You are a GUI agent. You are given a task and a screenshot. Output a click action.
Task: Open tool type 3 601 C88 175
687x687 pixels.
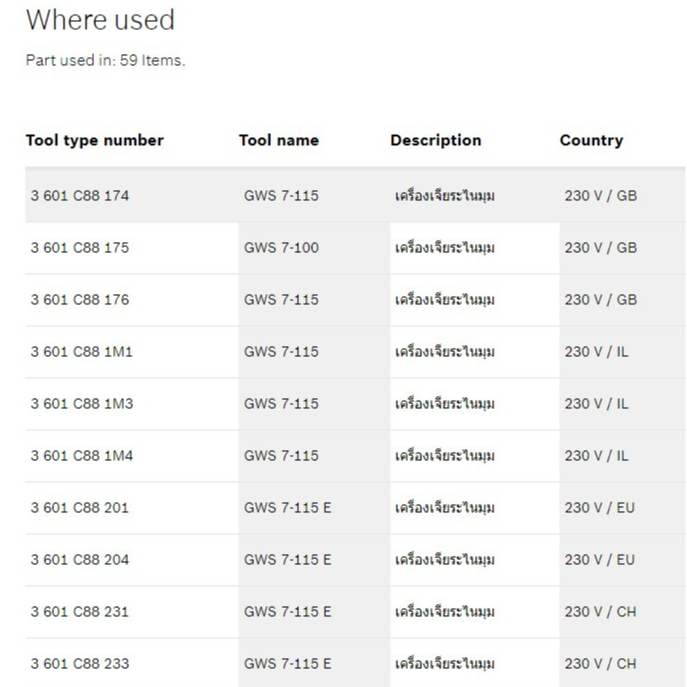tap(80, 248)
